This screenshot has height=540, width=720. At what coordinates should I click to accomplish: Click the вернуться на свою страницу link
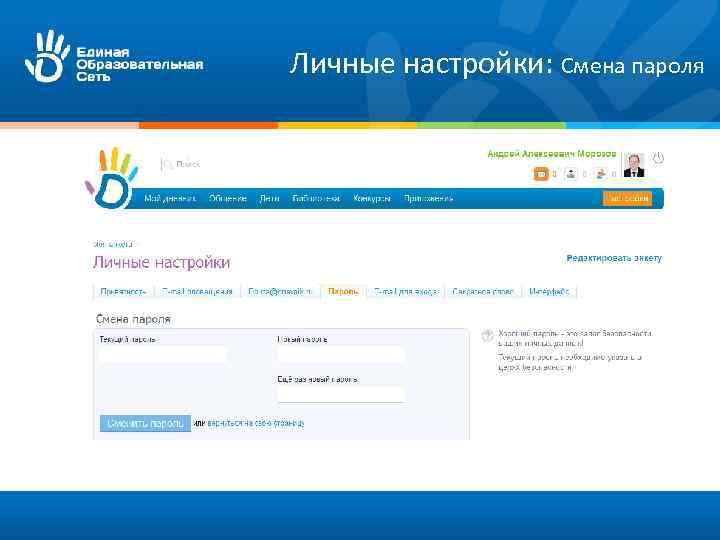pos(256,423)
